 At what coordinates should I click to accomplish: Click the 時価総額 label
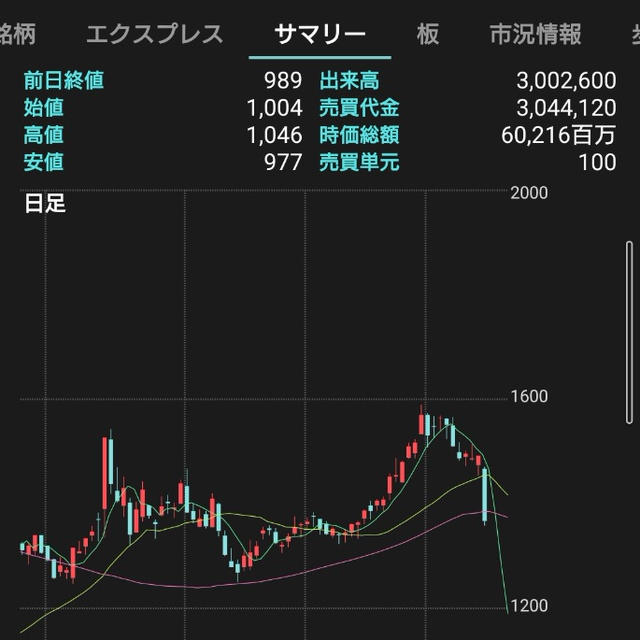pyautogui.click(x=359, y=135)
